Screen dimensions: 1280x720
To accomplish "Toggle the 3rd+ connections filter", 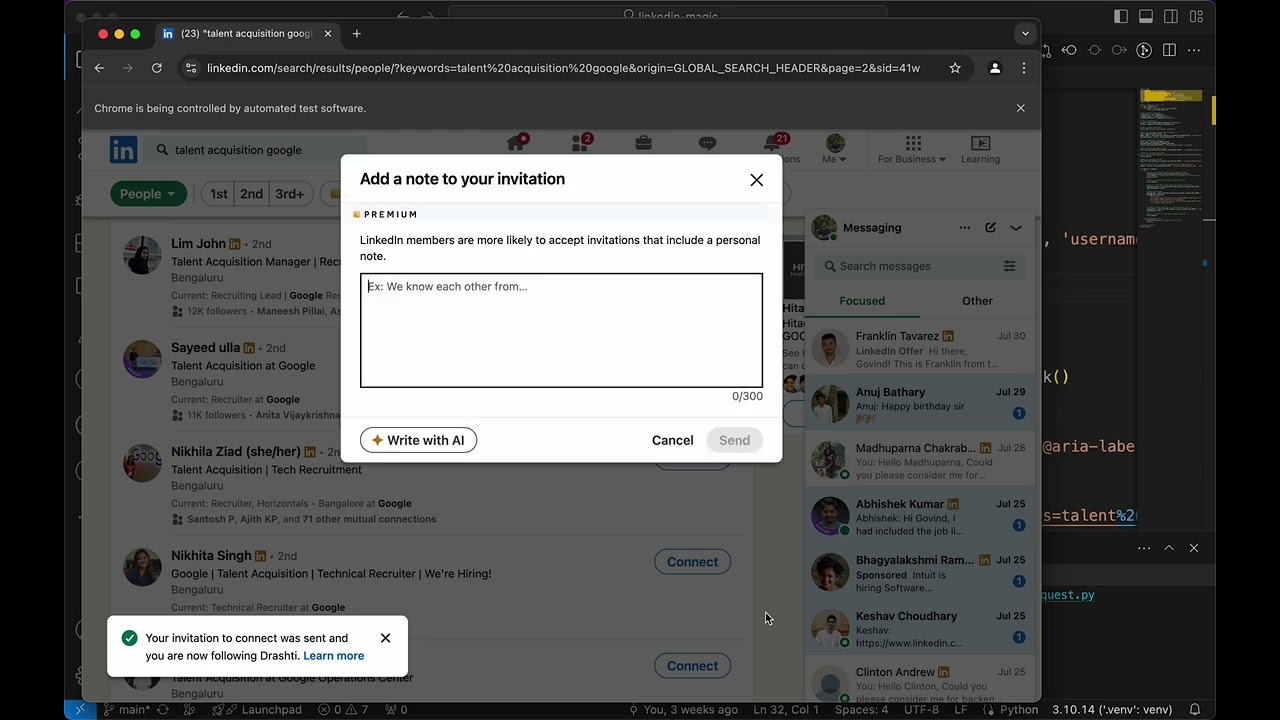I will point(290,194).
